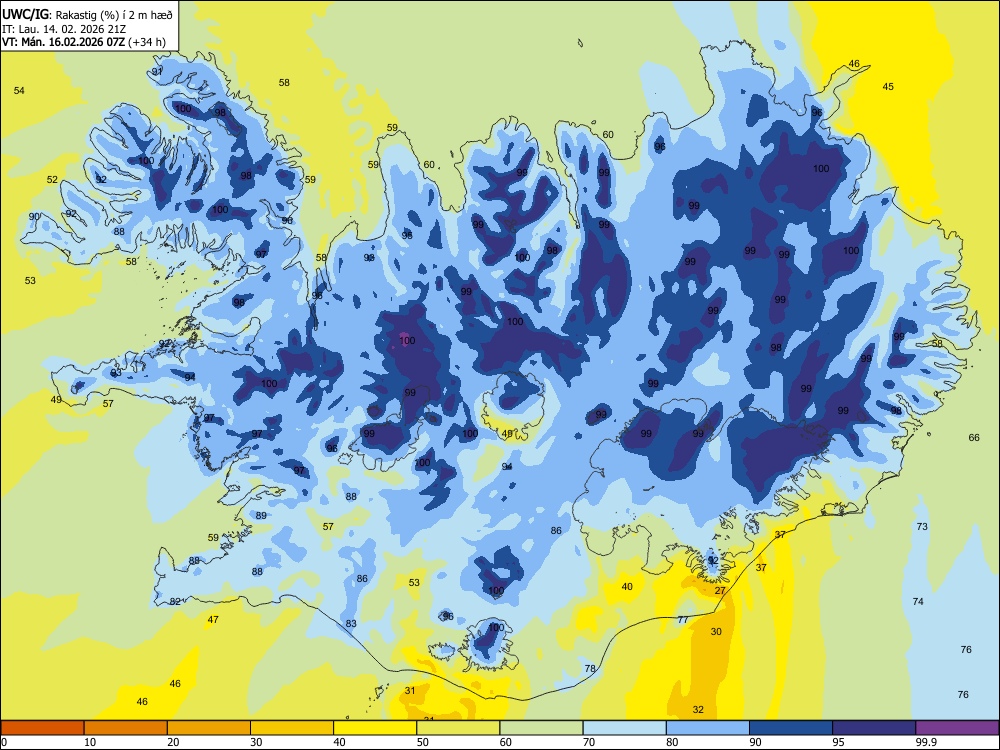Click the legend tick label '10'
The image size is (1000, 750).
(x=90, y=742)
